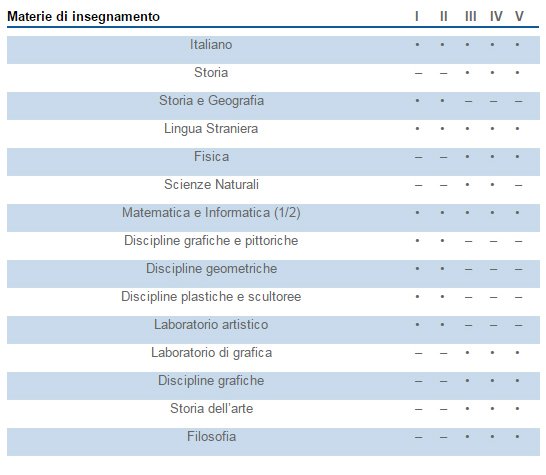Select the Fisica row label
Viewport: 546px width, 475px height.
click(x=211, y=156)
